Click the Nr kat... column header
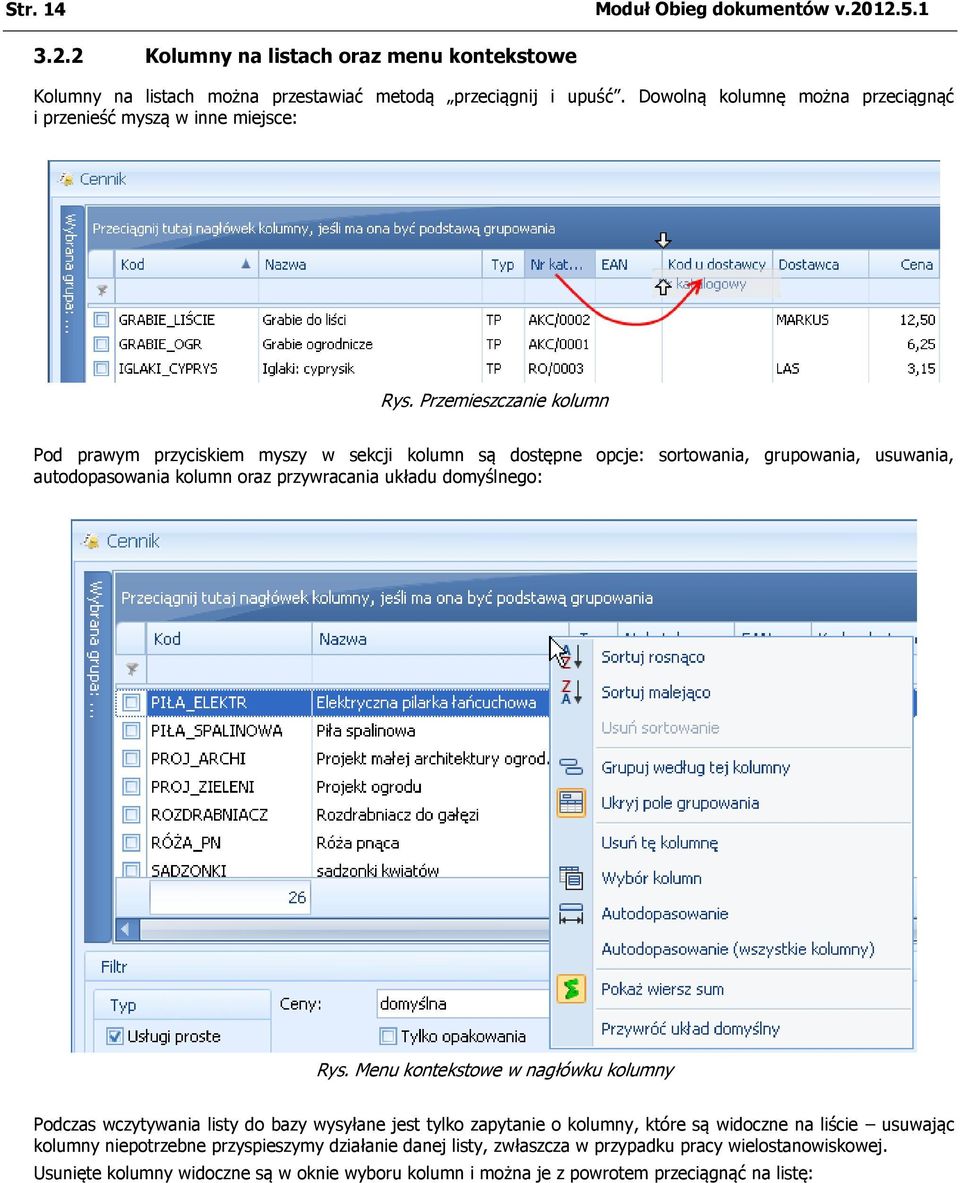This screenshot has width=960, height=1183. coord(559,264)
